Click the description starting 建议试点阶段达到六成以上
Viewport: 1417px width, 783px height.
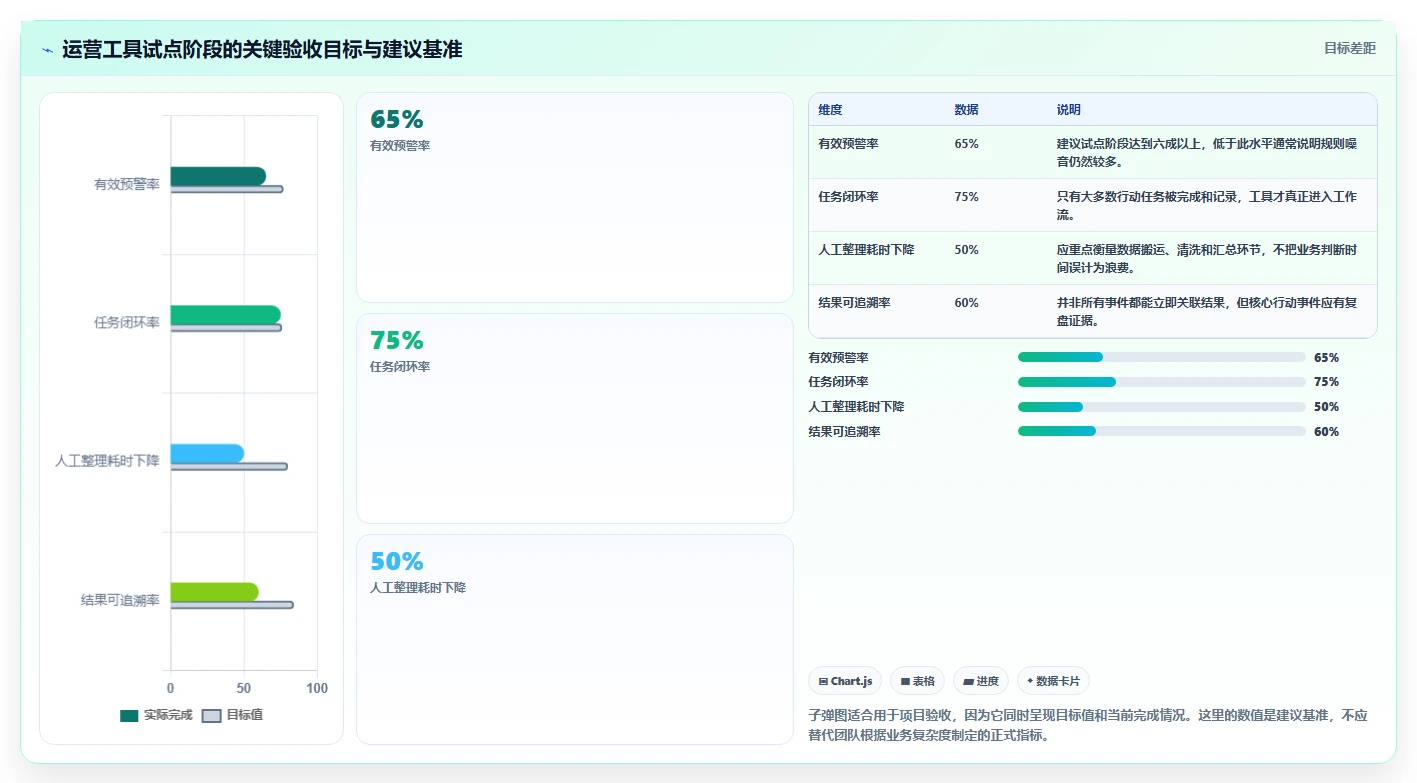coord(1207,152)
